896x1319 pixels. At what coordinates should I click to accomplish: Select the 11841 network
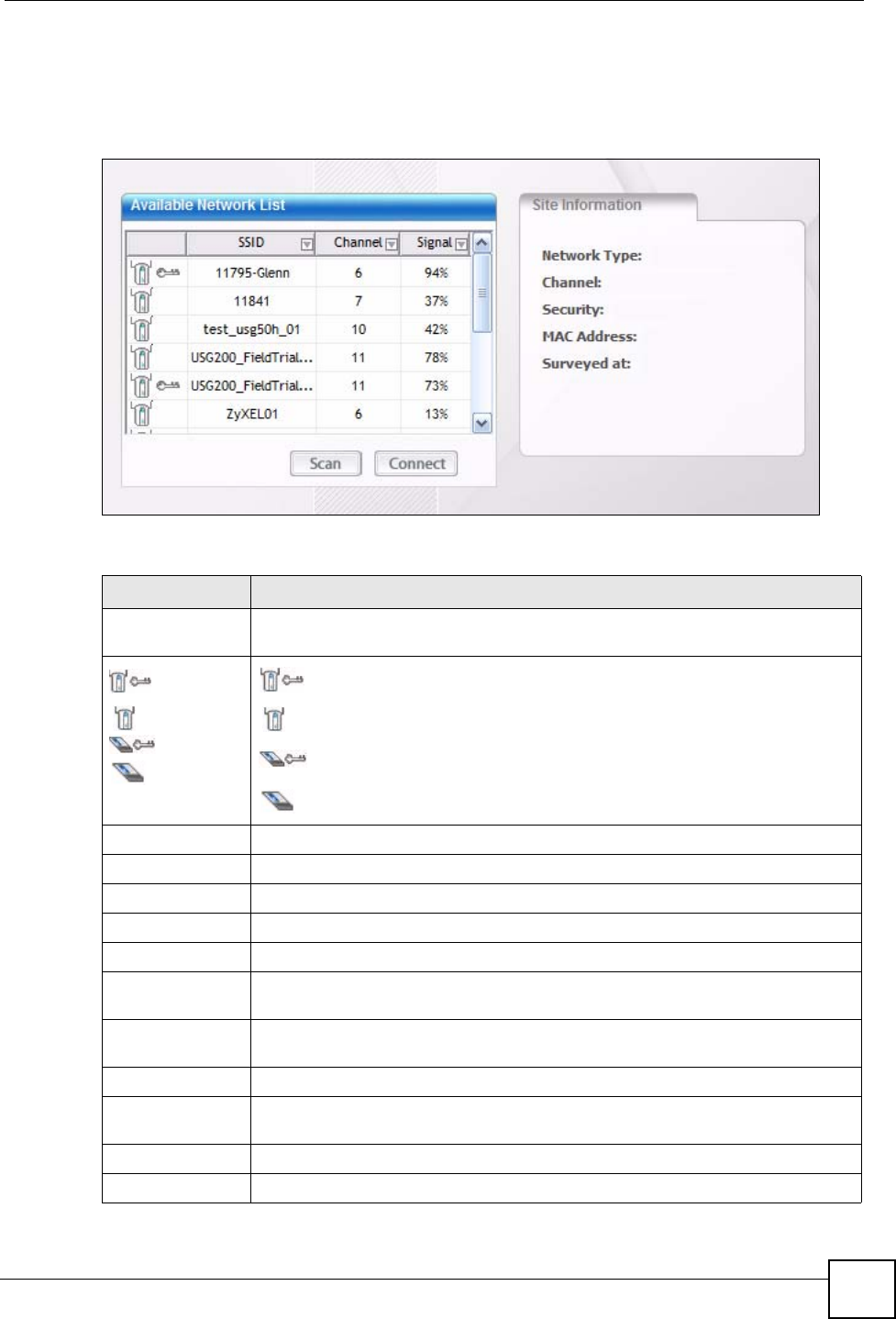coord(251,301)
